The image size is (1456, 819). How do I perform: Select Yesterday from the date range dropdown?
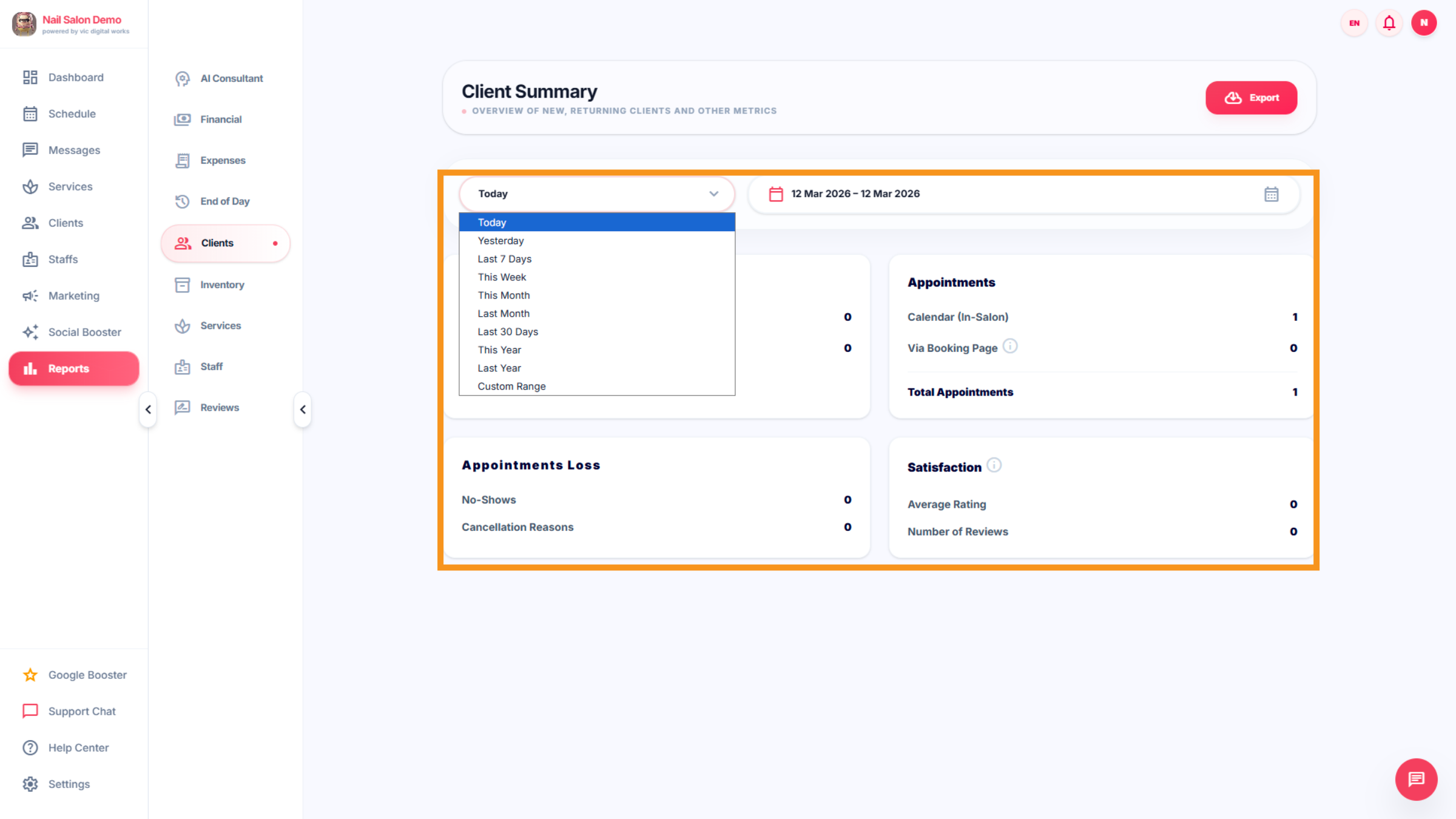pos(500,240)
